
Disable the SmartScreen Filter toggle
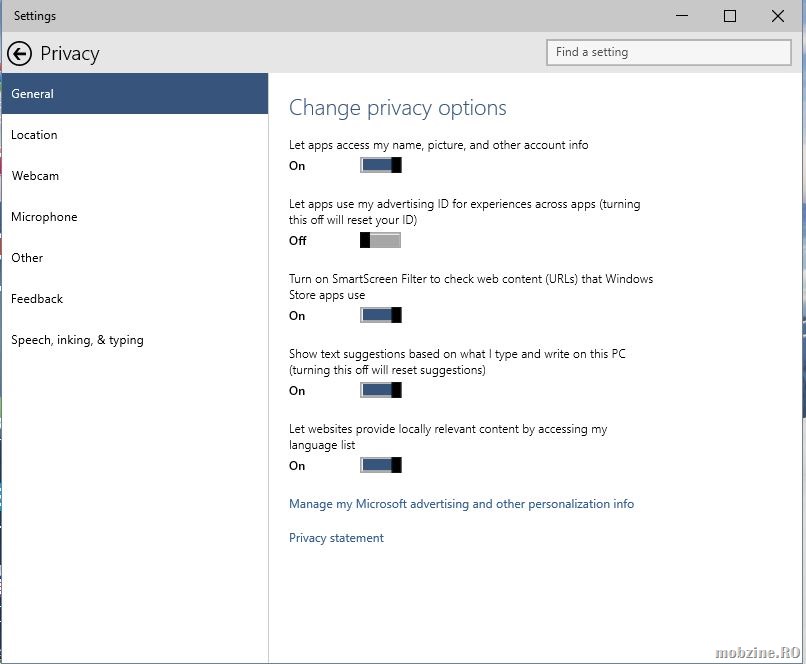pos(380,315)
